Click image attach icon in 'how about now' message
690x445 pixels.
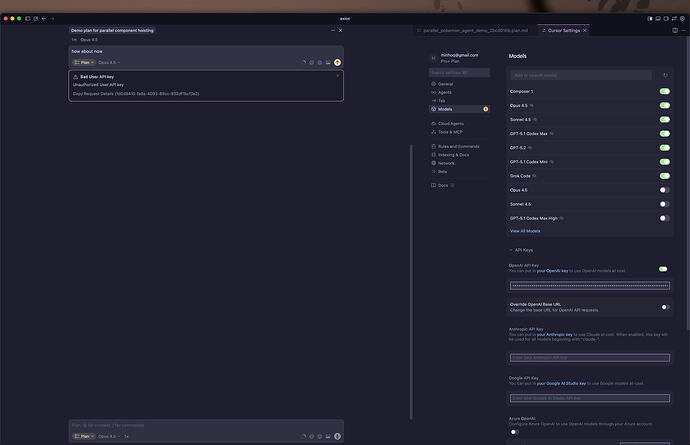(328, 63)
